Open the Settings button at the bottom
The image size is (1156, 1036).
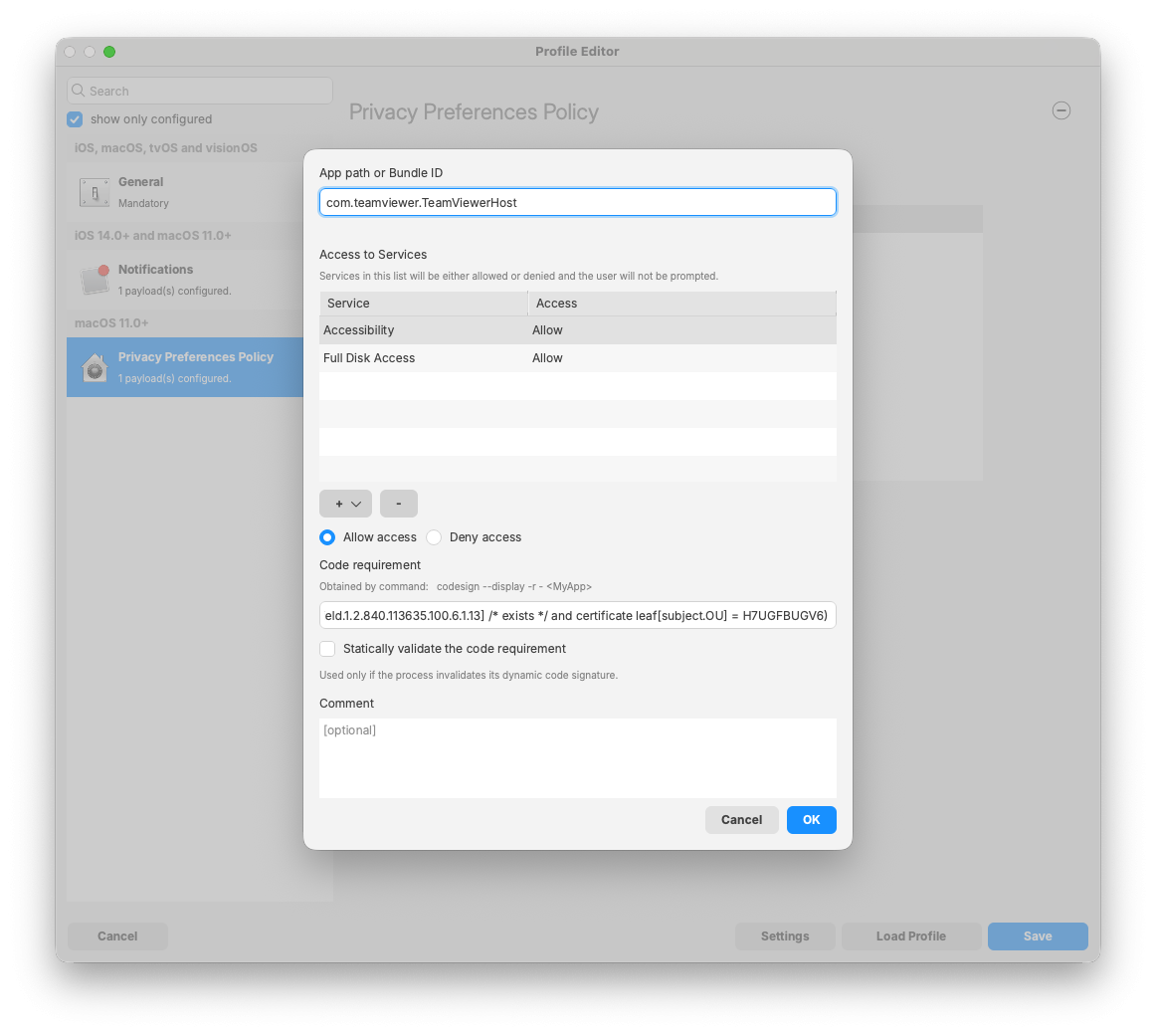tap(784, 936)
